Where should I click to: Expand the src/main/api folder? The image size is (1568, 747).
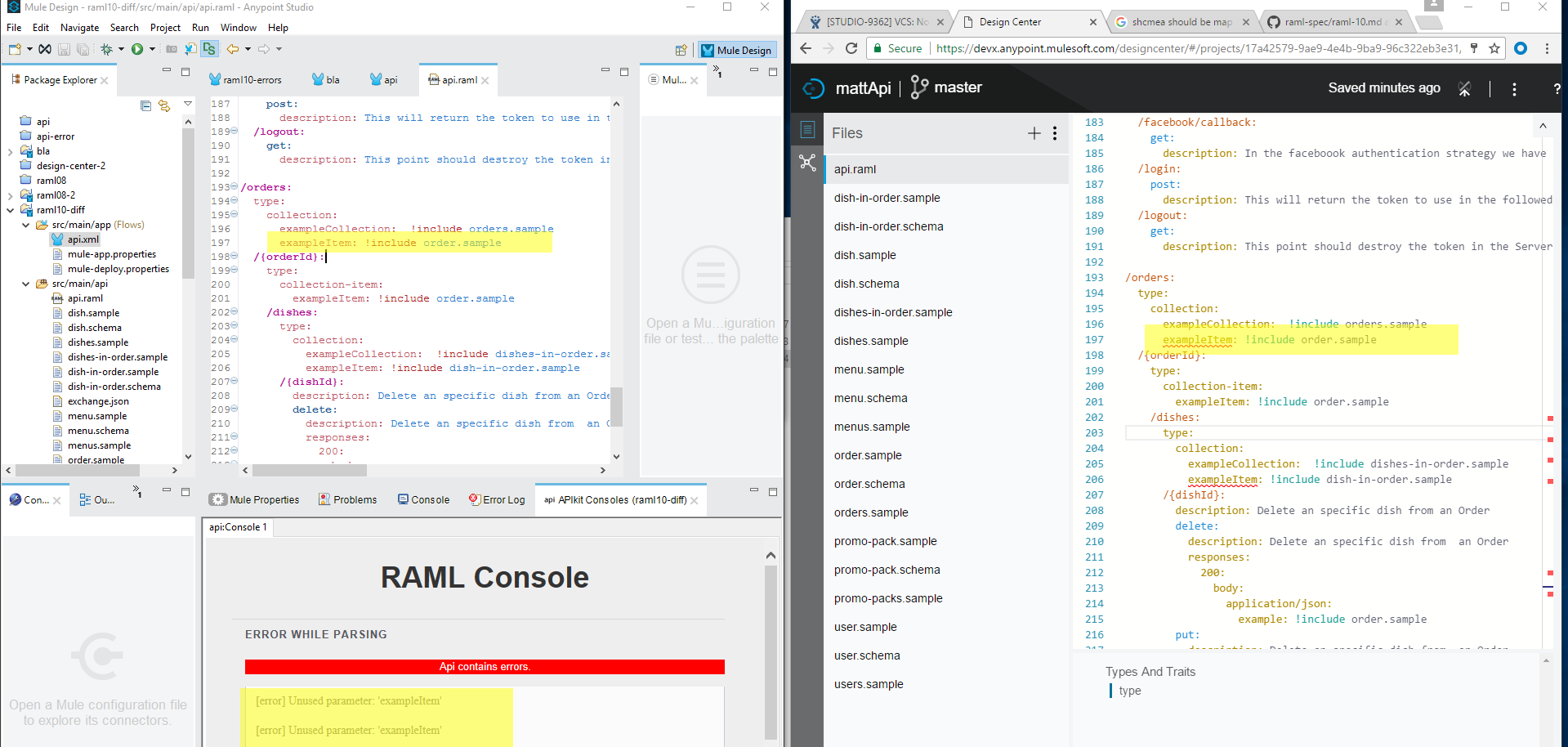[25, 284]
